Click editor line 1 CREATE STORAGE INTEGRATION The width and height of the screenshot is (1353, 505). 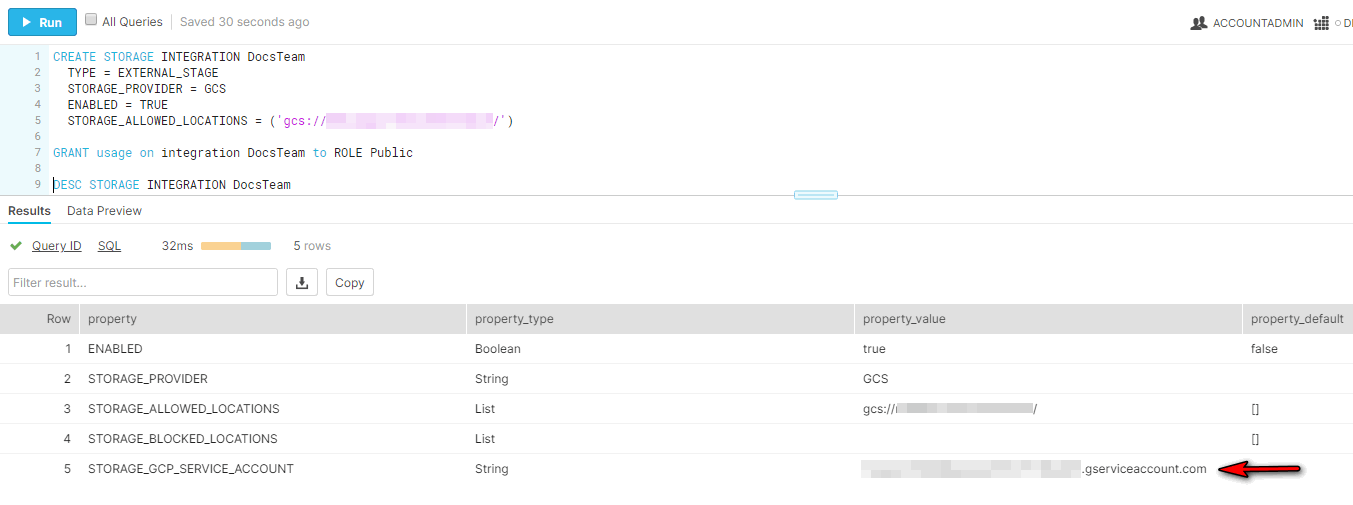pyautogui.click(x=179, y=57)
